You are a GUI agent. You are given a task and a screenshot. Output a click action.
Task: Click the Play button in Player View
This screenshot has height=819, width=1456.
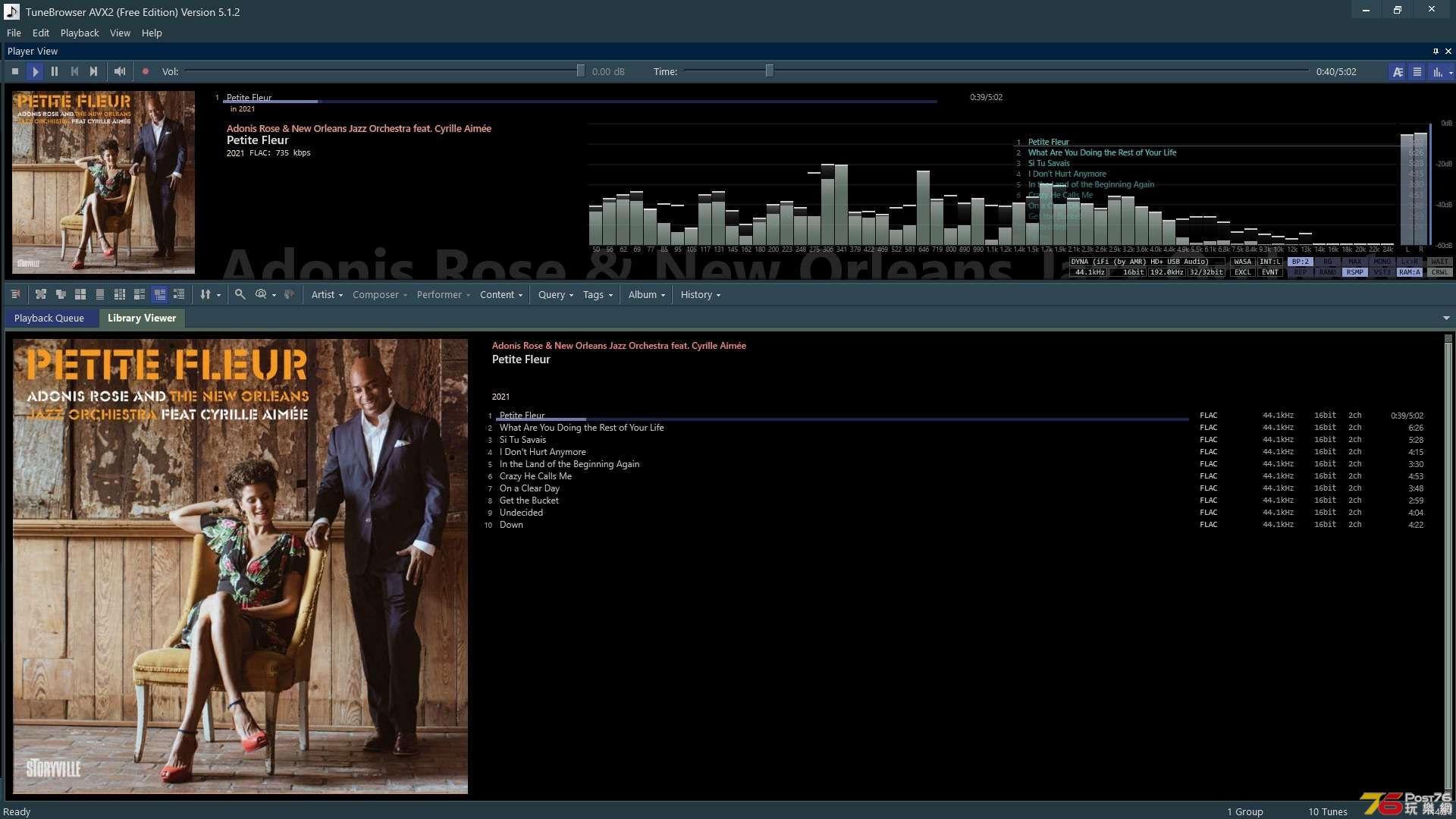coord(35,71)
